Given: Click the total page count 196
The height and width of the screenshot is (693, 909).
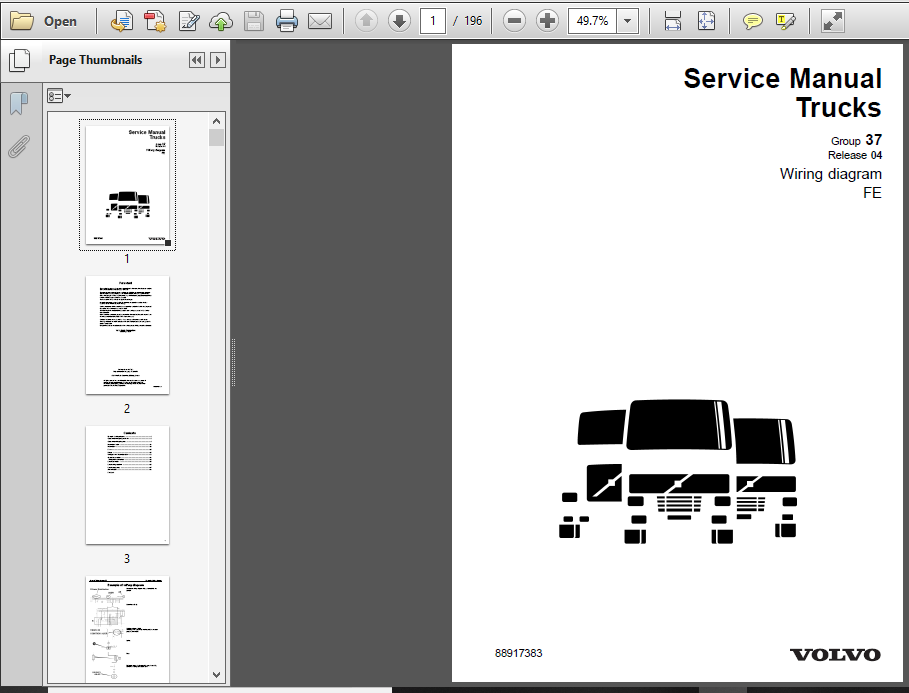Looking at the screenshot, I should pos(473,21).
